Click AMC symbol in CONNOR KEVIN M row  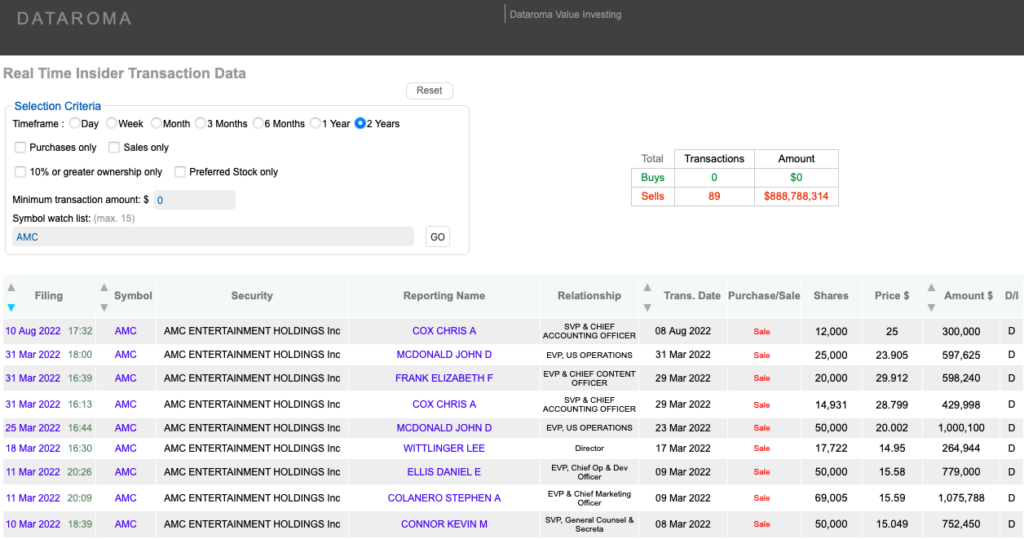point(125,524)
